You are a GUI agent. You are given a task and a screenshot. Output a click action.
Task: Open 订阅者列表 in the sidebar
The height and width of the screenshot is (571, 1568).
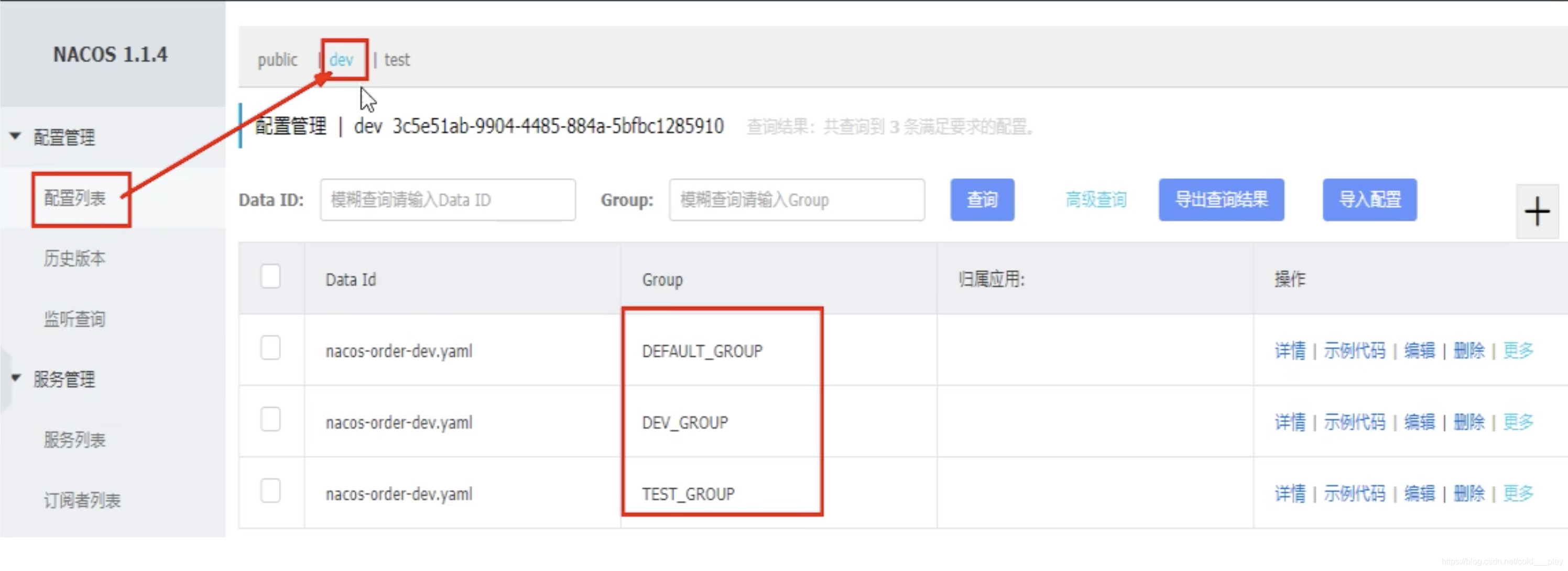82,500
